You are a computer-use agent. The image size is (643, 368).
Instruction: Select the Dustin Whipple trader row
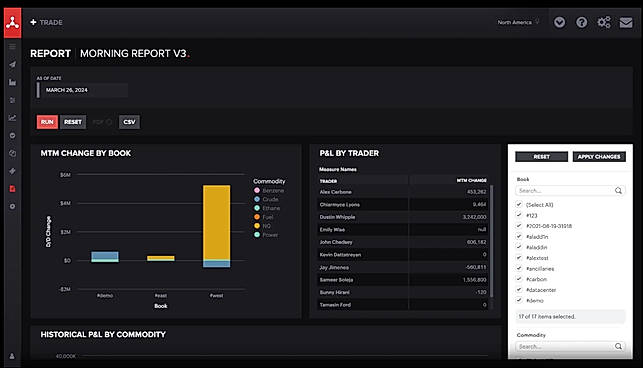(403, 217)
